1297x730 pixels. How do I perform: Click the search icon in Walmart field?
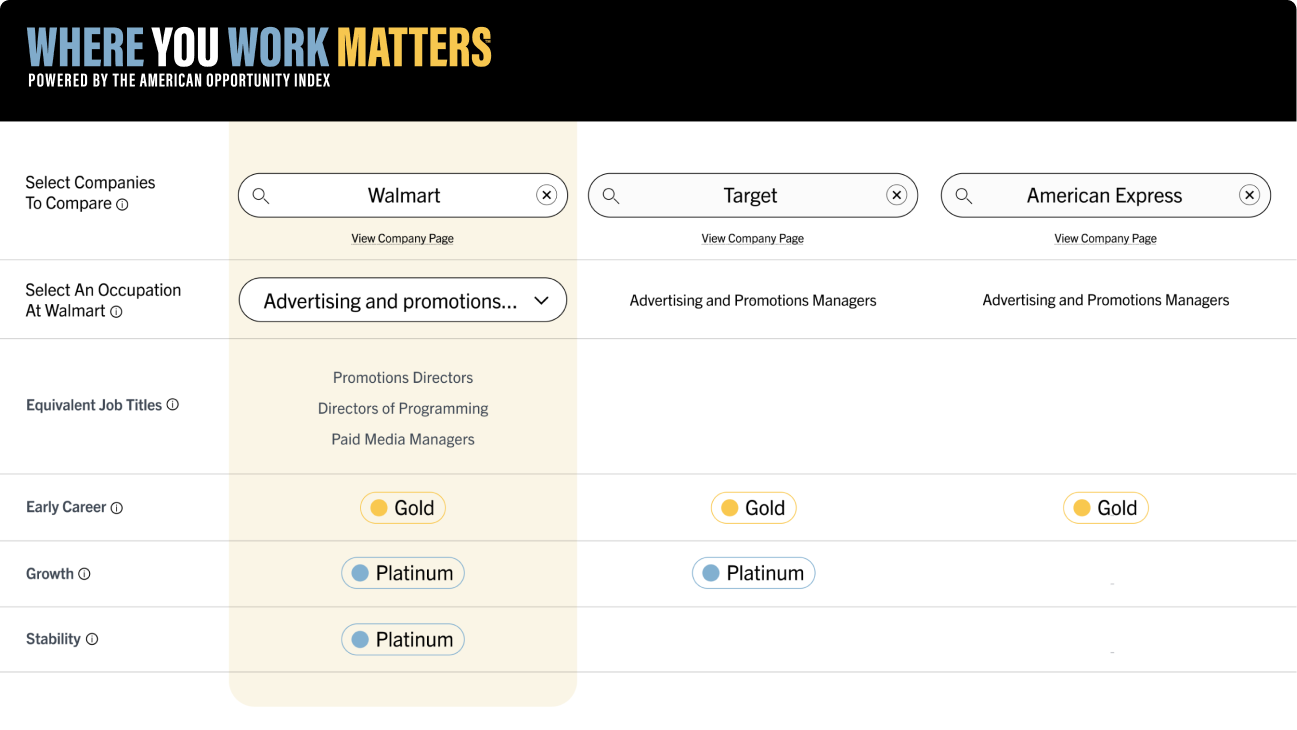pos(261,196)
